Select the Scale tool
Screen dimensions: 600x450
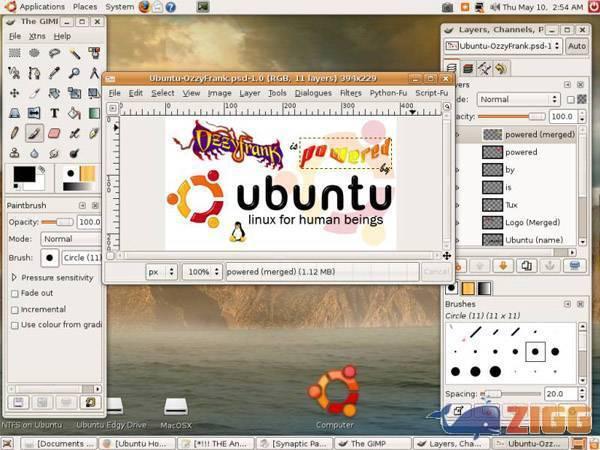74,93
